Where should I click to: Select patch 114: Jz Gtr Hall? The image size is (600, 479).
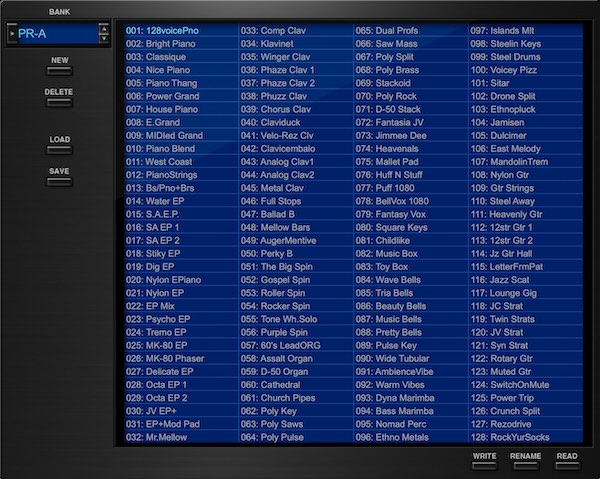pos(526,254)
